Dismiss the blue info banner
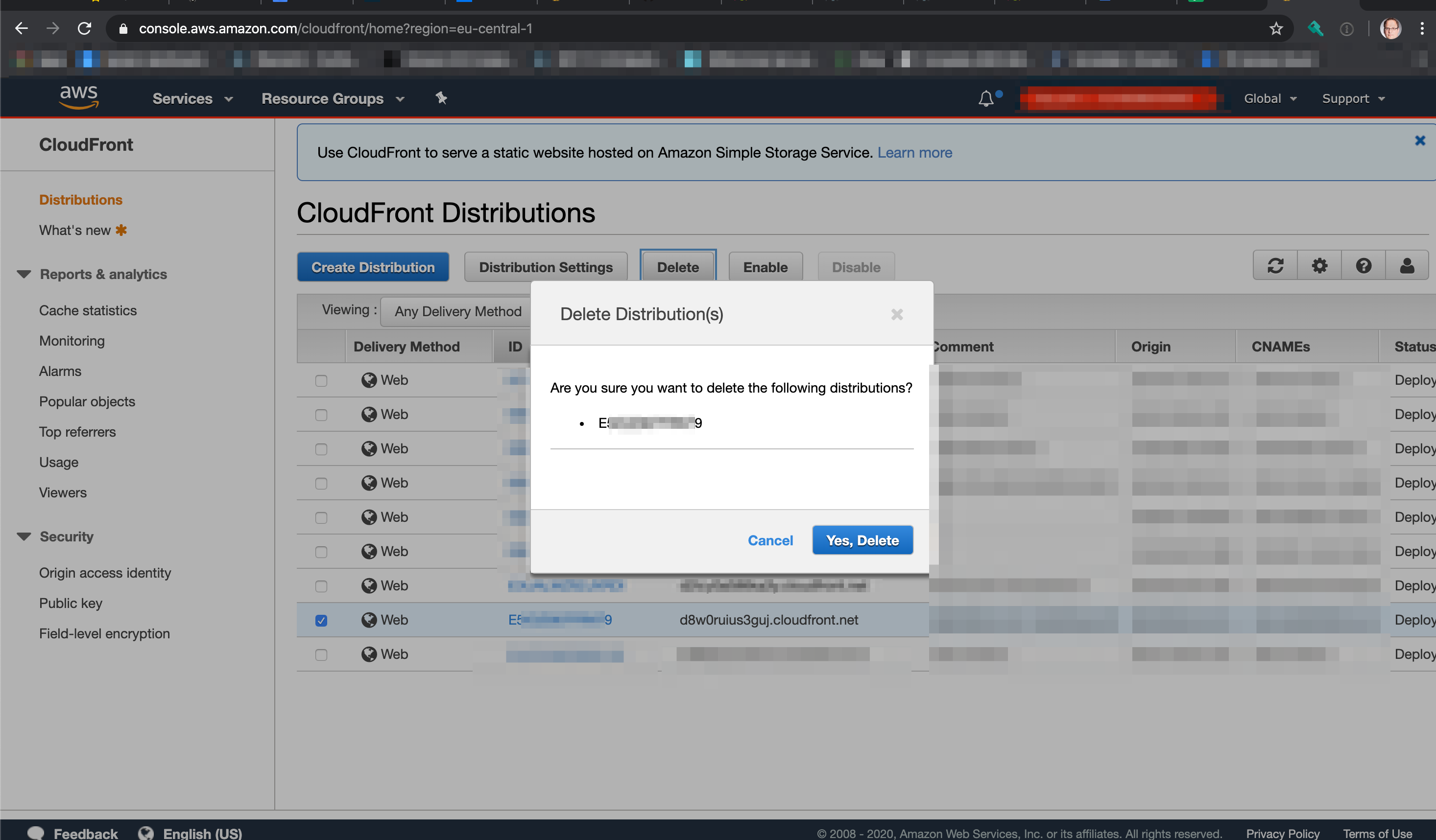 coord(1420,140)
